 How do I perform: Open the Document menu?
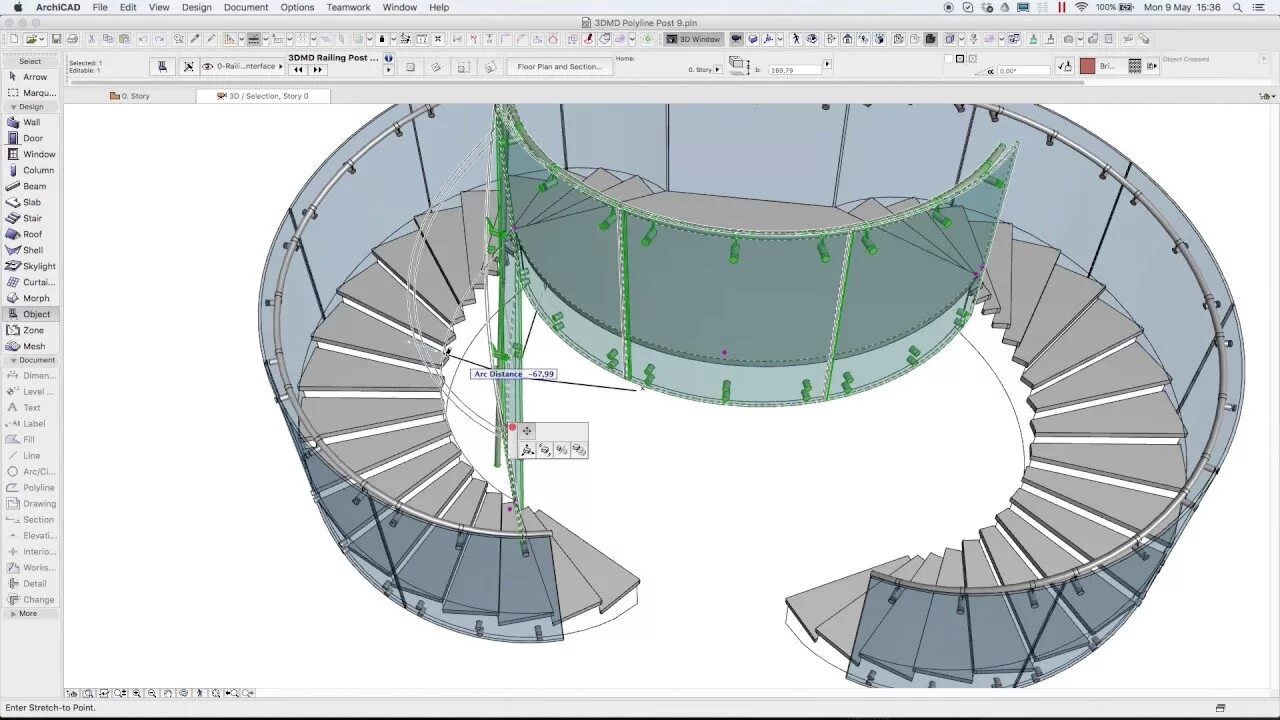246,7
